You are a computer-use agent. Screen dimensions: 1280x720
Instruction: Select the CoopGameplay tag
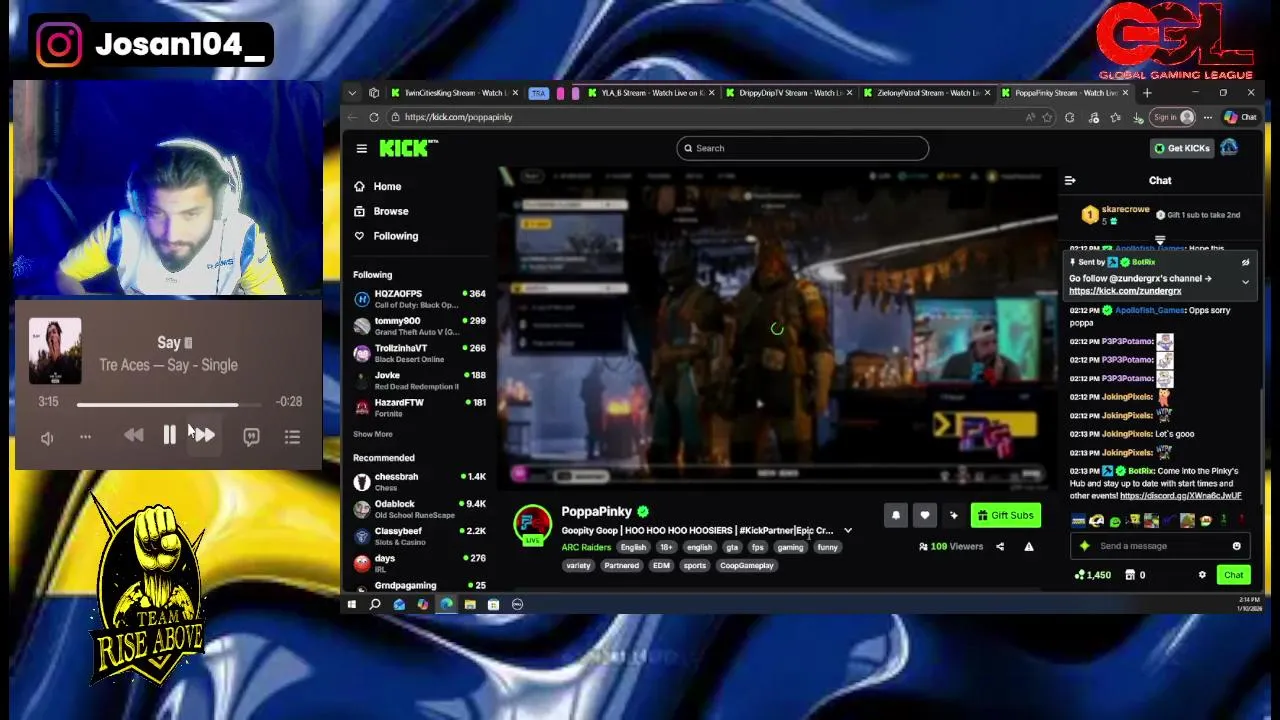[747, 566]
